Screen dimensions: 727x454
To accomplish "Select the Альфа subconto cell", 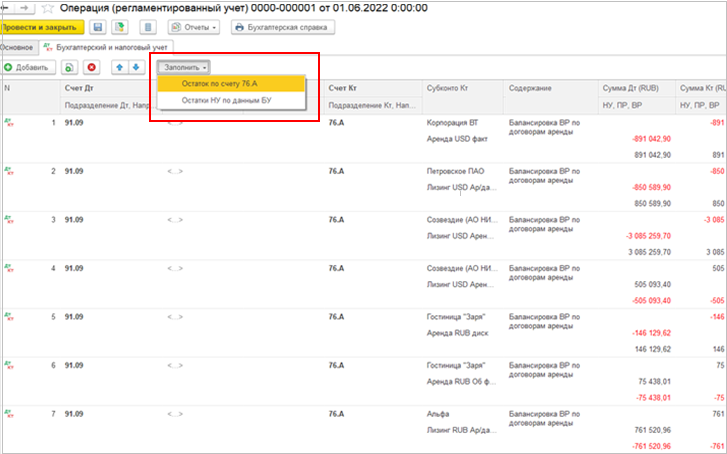I will pyautogui.click(x=438, y=414).
